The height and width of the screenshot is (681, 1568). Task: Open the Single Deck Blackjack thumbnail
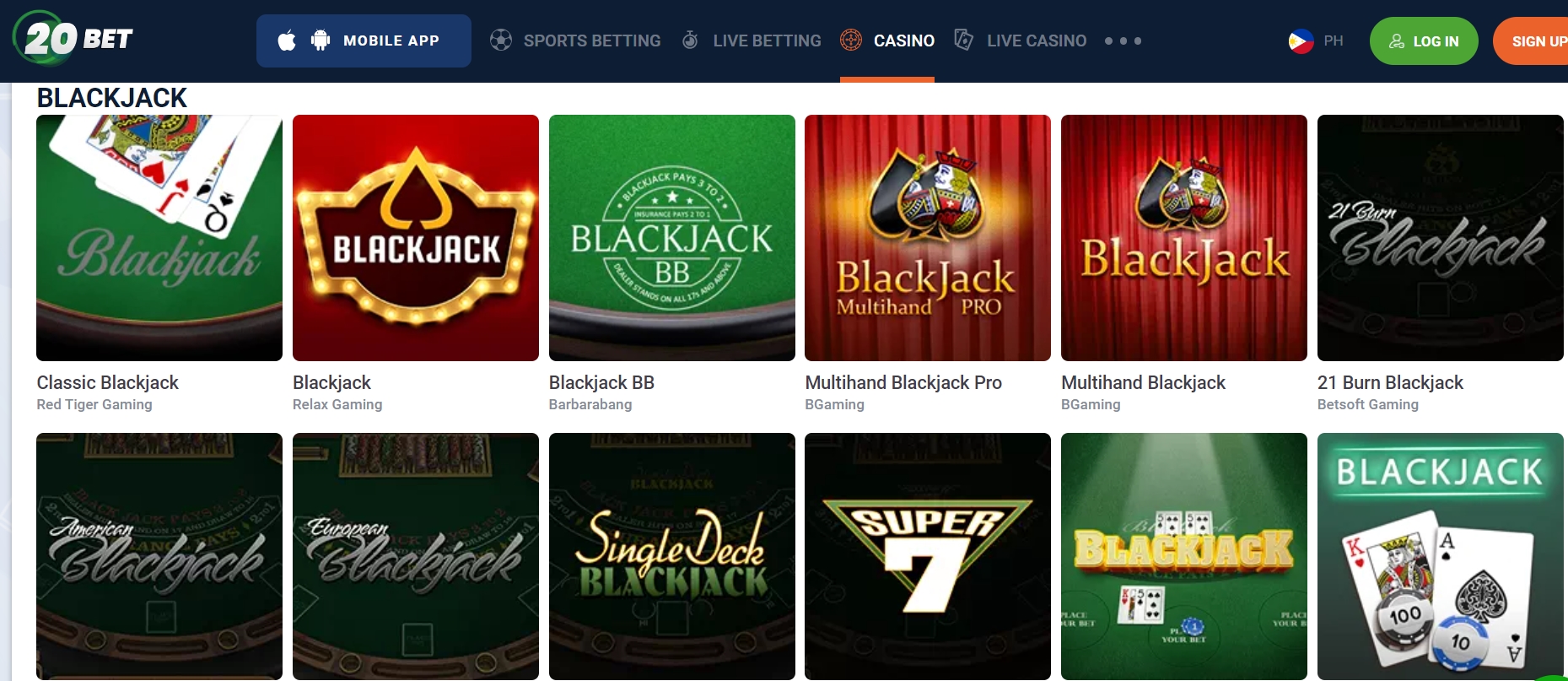point(672,556)
